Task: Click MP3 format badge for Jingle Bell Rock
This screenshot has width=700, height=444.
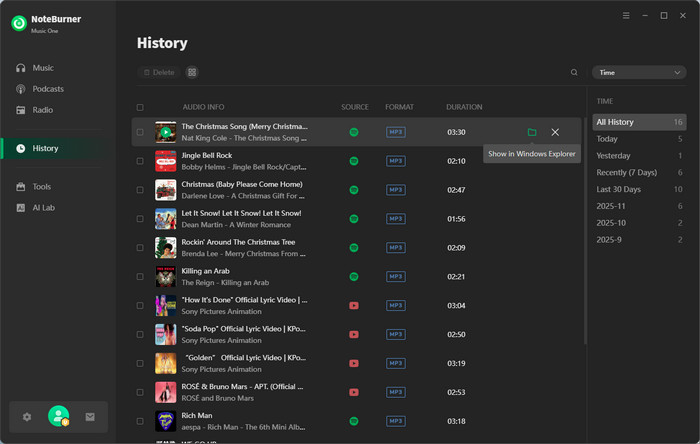Action: [x=396, y=161]
